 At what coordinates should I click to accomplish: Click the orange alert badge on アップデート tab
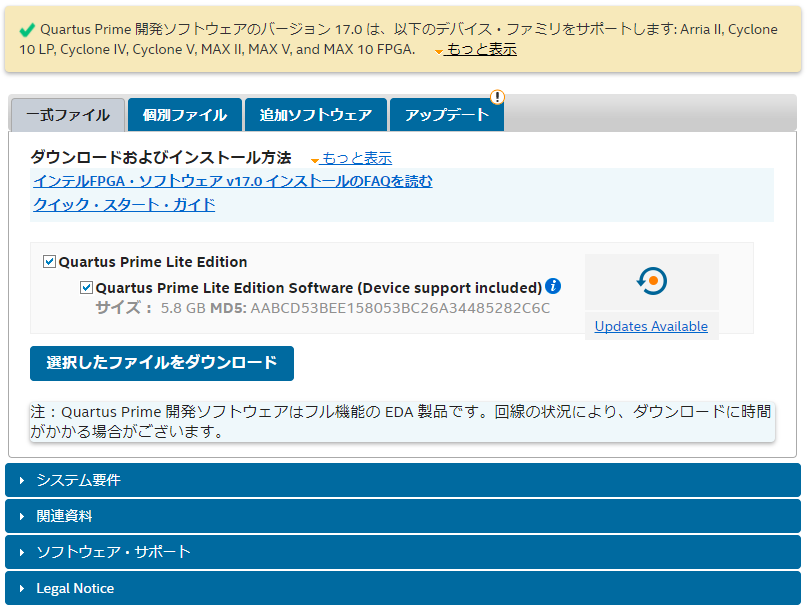coord(497,97)
